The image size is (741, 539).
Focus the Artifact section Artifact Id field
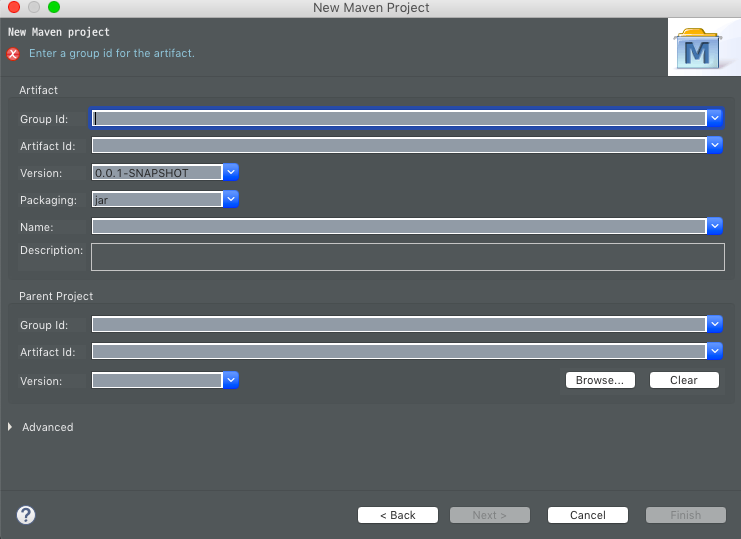tap(399, 145)
